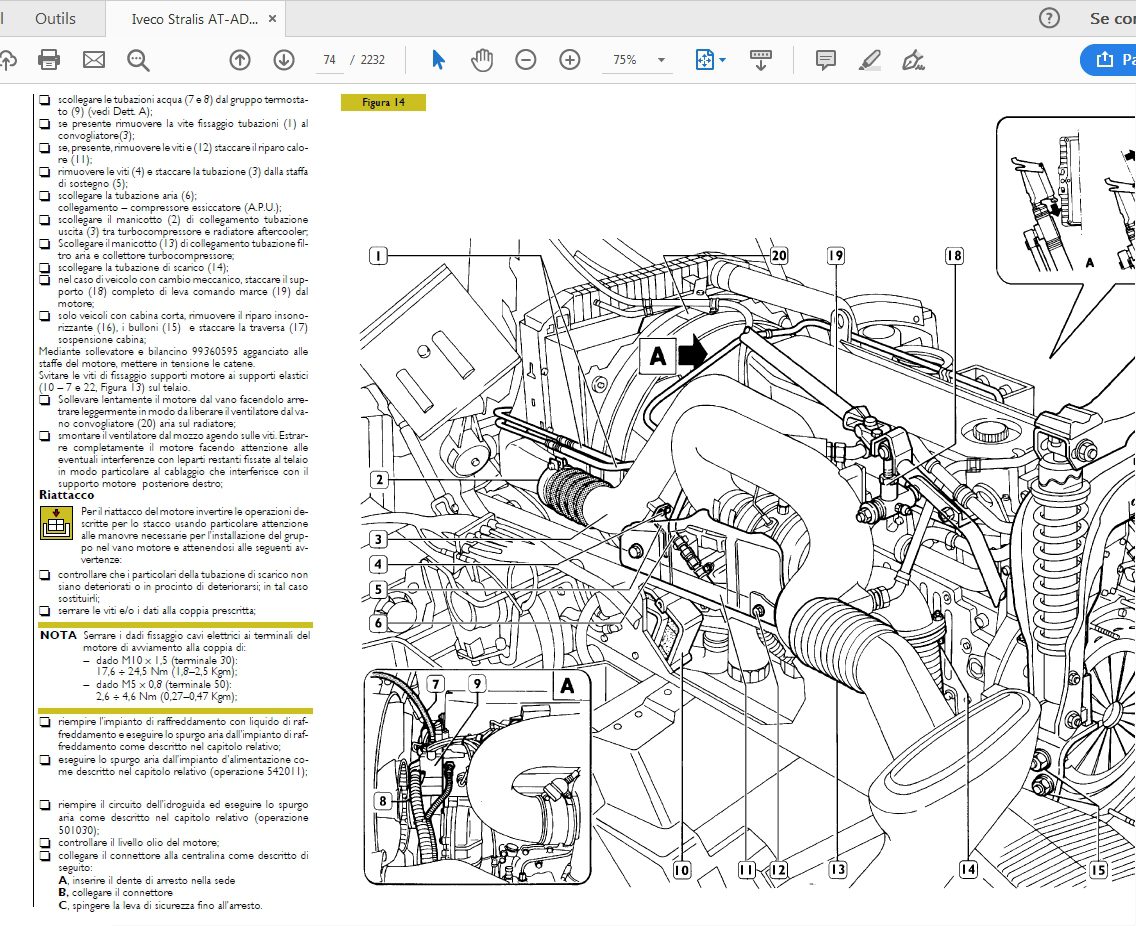Click the torque value '17,6 ÷ 24,5 Nm'
Screen dimensions: 1136x926
132,672
